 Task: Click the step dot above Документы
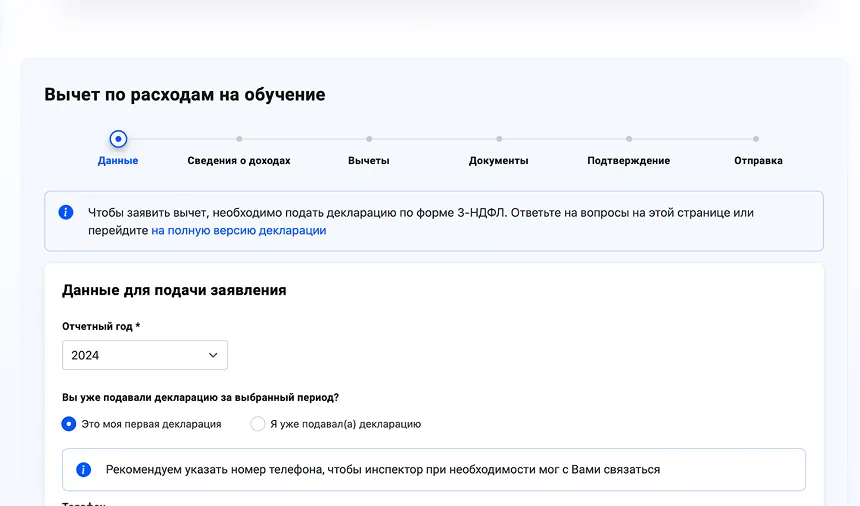coord(499,139)
